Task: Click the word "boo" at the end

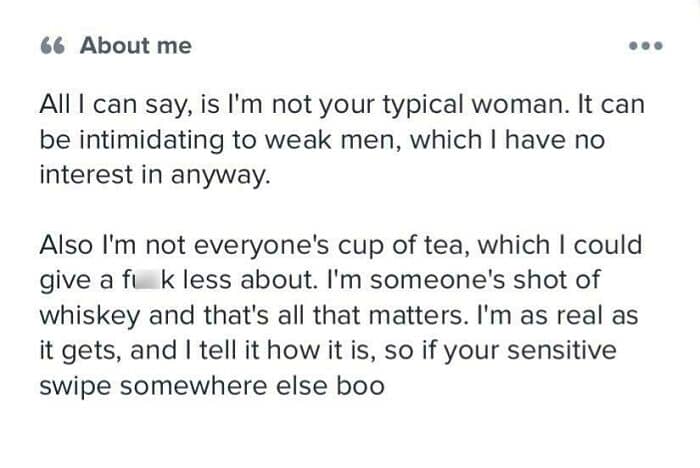Action: pyautogui.click(x=362, y=385)
